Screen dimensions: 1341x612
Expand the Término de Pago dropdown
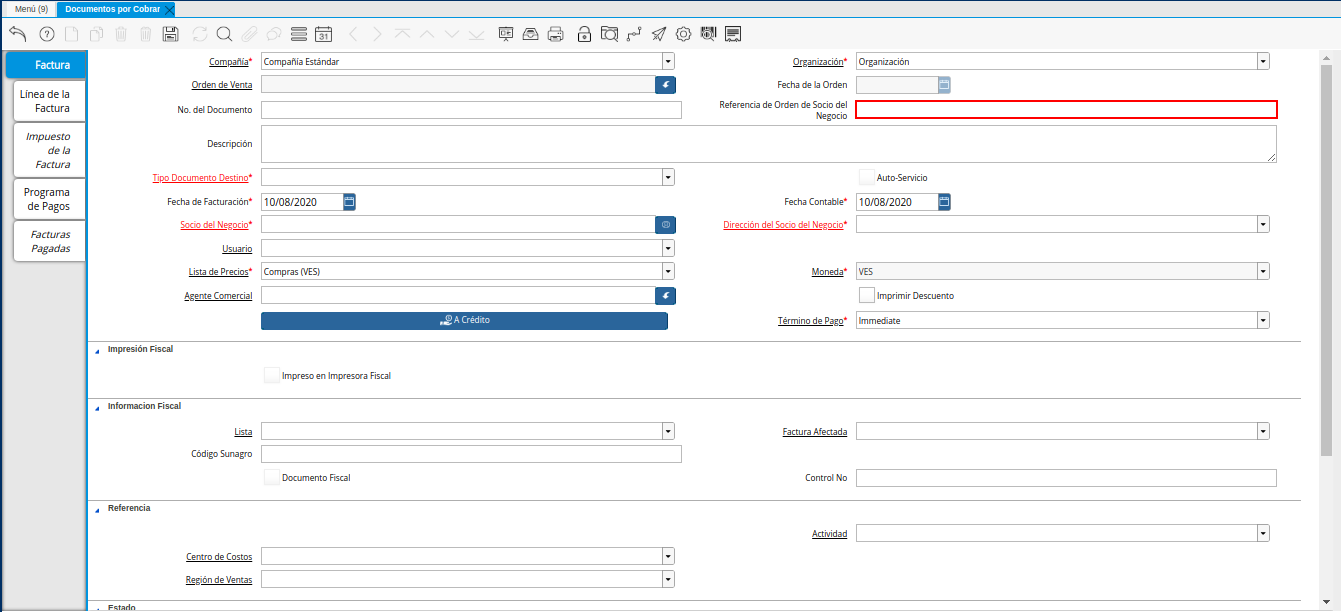click(1263, 321)
